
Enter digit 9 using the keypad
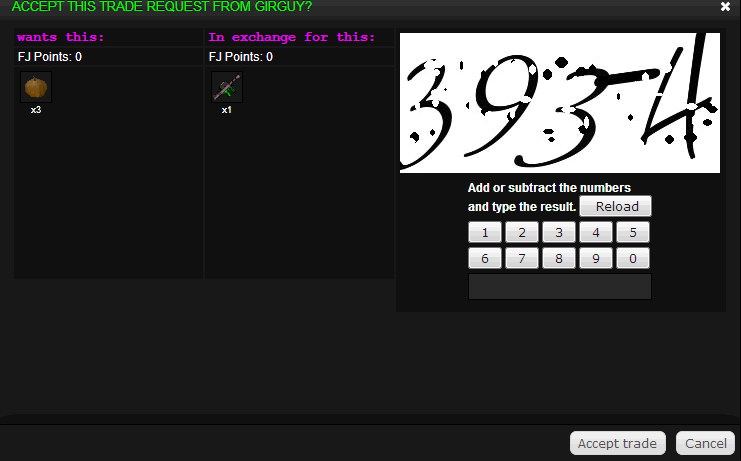(x=596, y=258)
